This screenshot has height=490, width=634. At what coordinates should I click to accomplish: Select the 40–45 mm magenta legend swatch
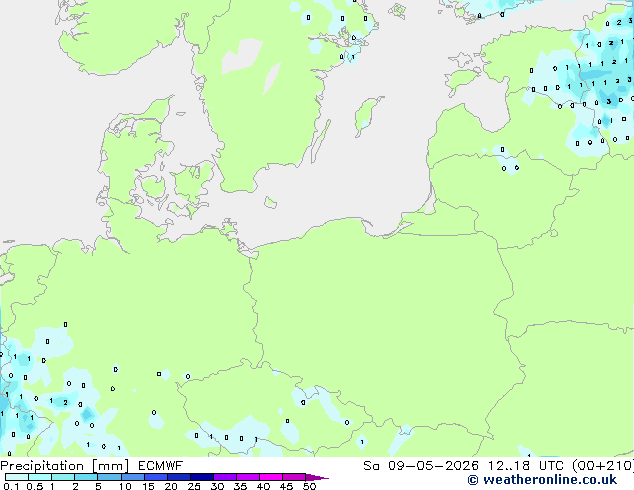(x=271, y=477)
